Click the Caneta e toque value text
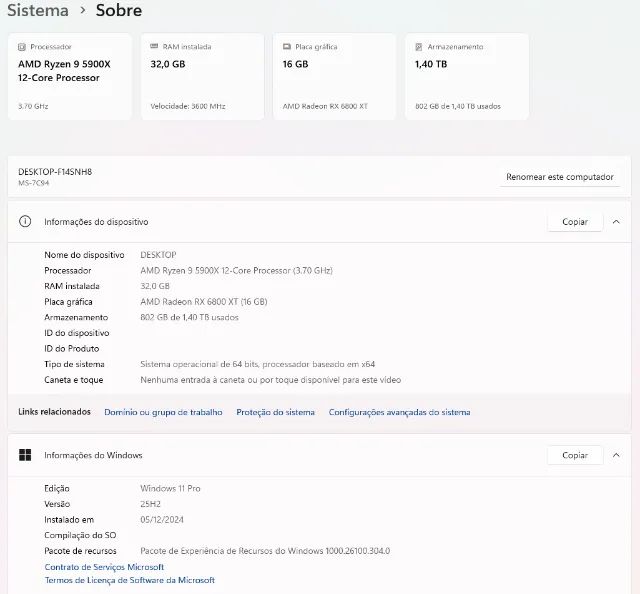The image size is (640, 594). tap(271, 380)
